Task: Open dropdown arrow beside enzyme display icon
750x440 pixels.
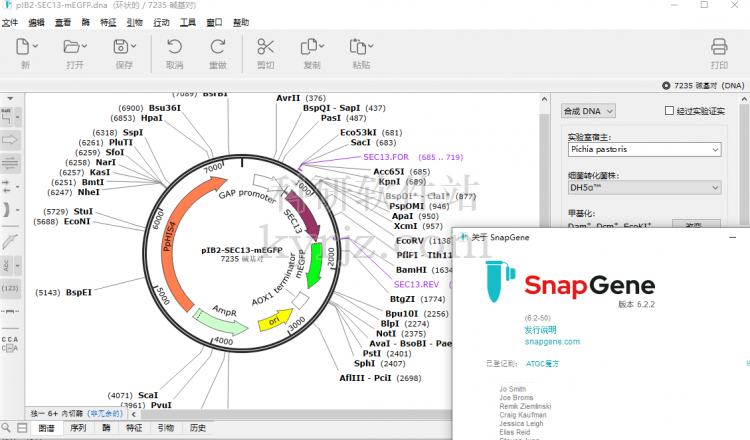Action: [x=18, y=117]
